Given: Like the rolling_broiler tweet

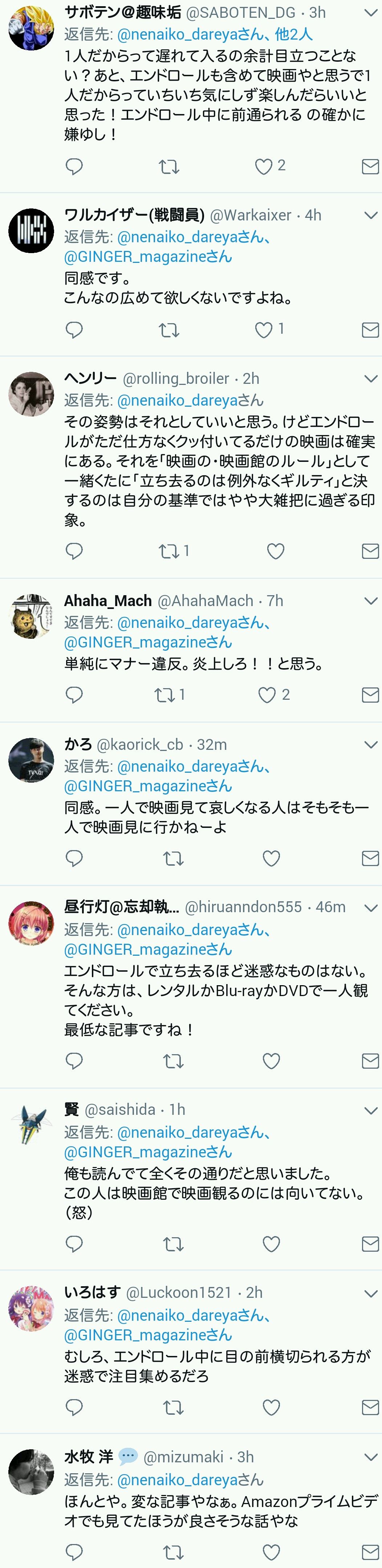Looking at the screenshot, I should coord(276,552).
